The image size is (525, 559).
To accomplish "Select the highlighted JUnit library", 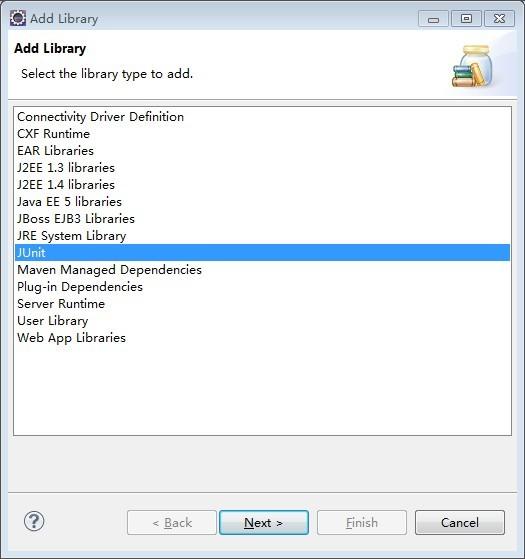I will point(262,253).
